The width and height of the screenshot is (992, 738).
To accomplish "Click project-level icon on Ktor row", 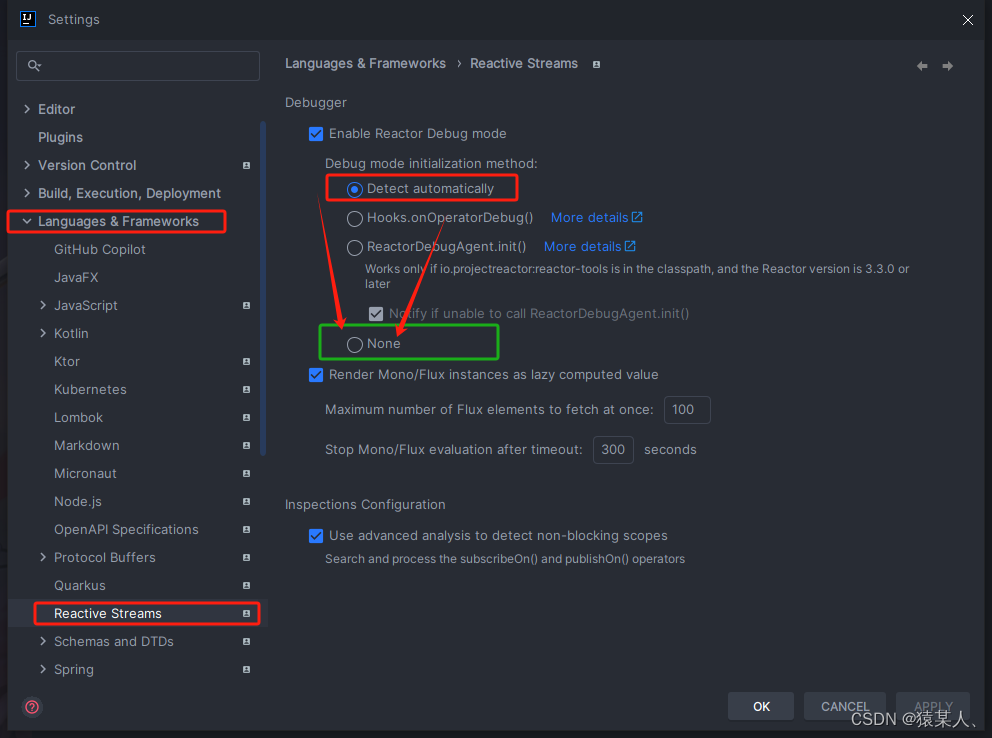I will coord(246,362).
